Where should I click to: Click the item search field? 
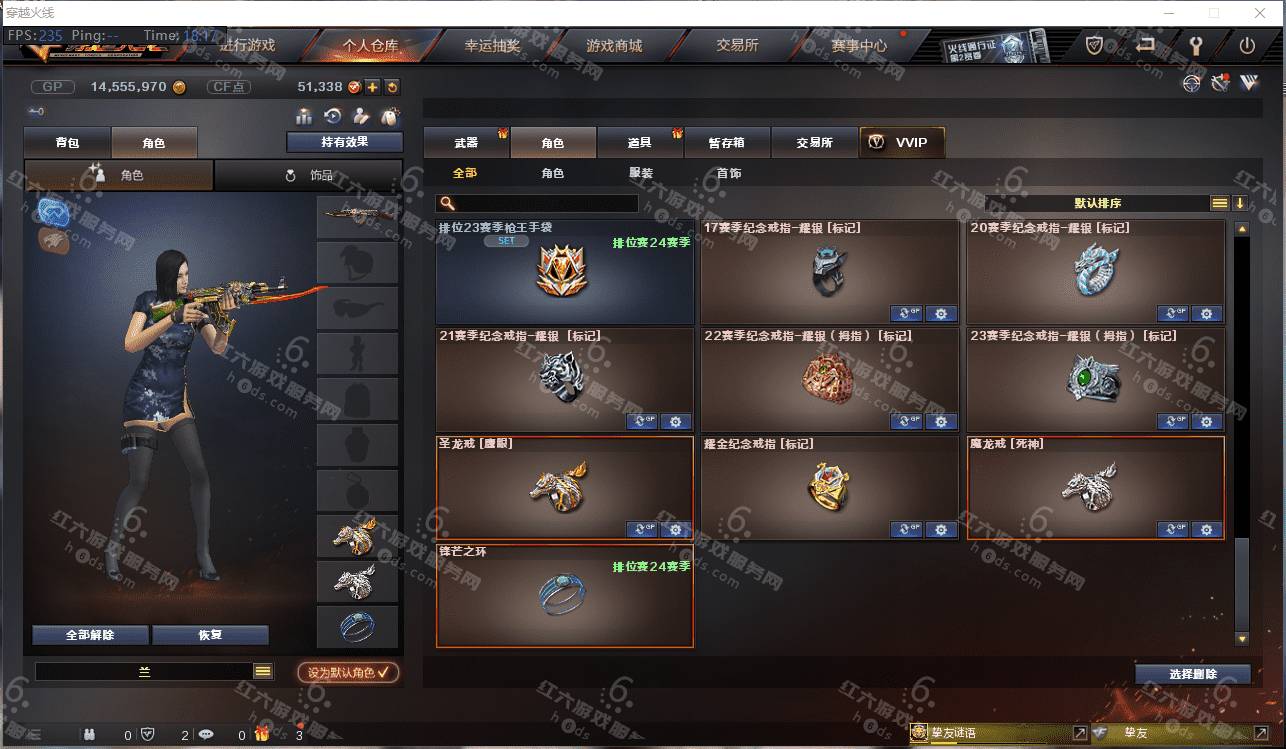pos(537,203)
